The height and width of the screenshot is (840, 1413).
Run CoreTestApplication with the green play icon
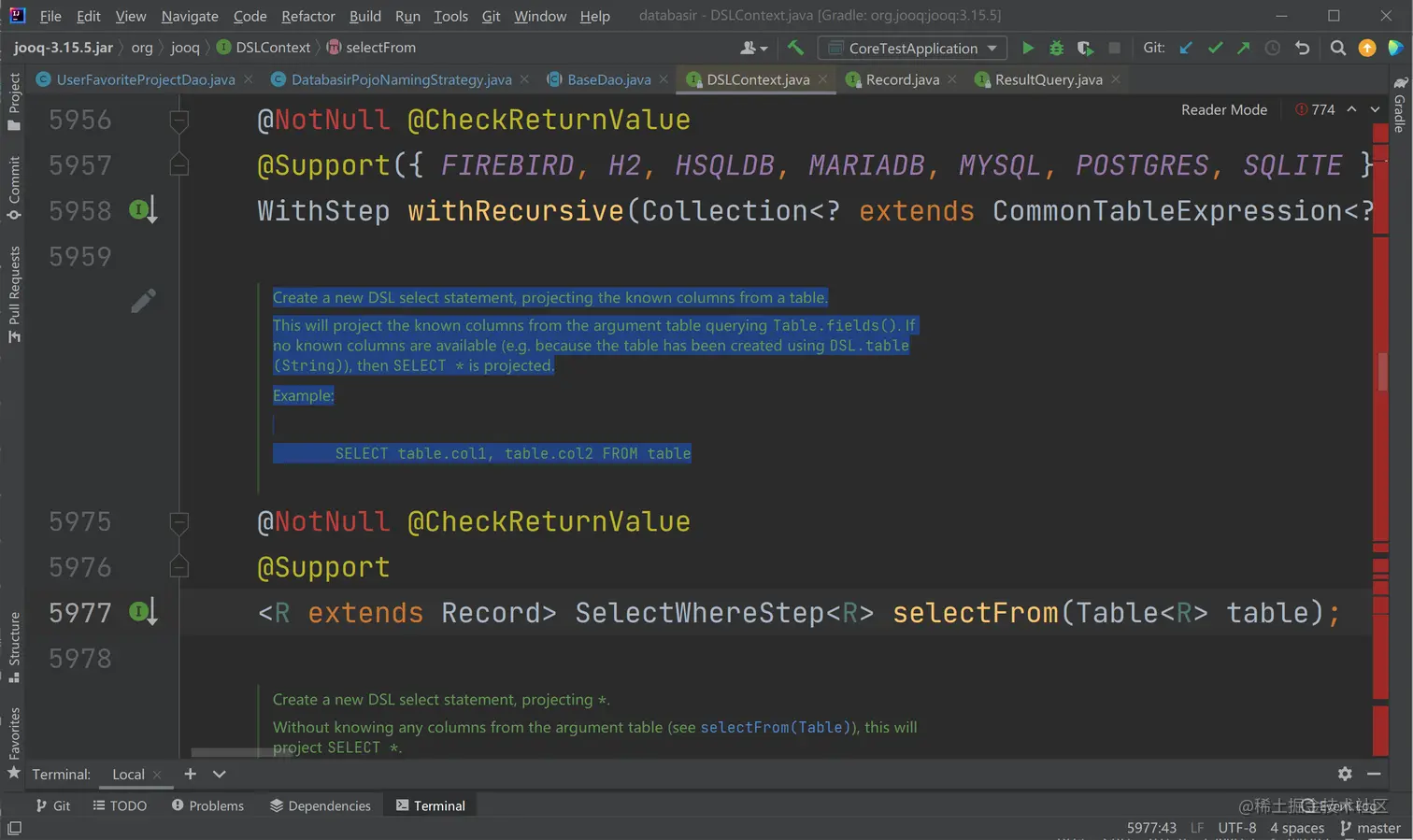(1028, 48)
